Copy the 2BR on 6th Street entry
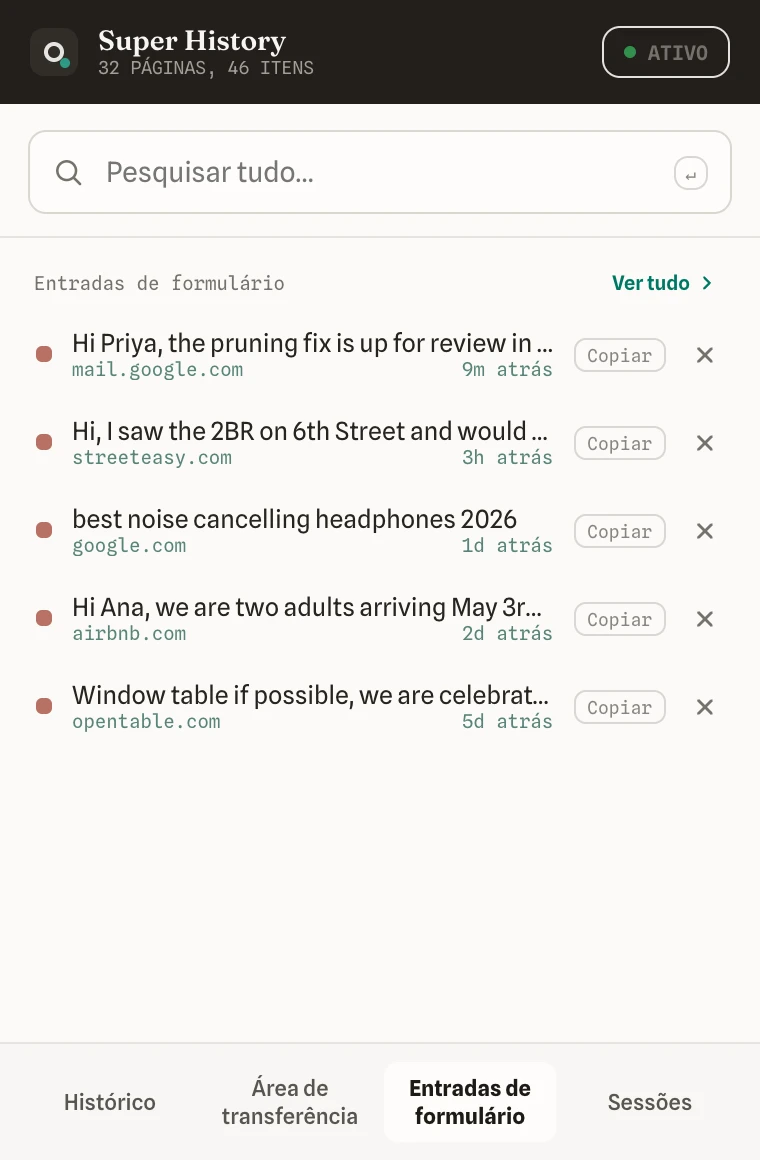The height and width of the screenshot is (1160, 760). 619,443
